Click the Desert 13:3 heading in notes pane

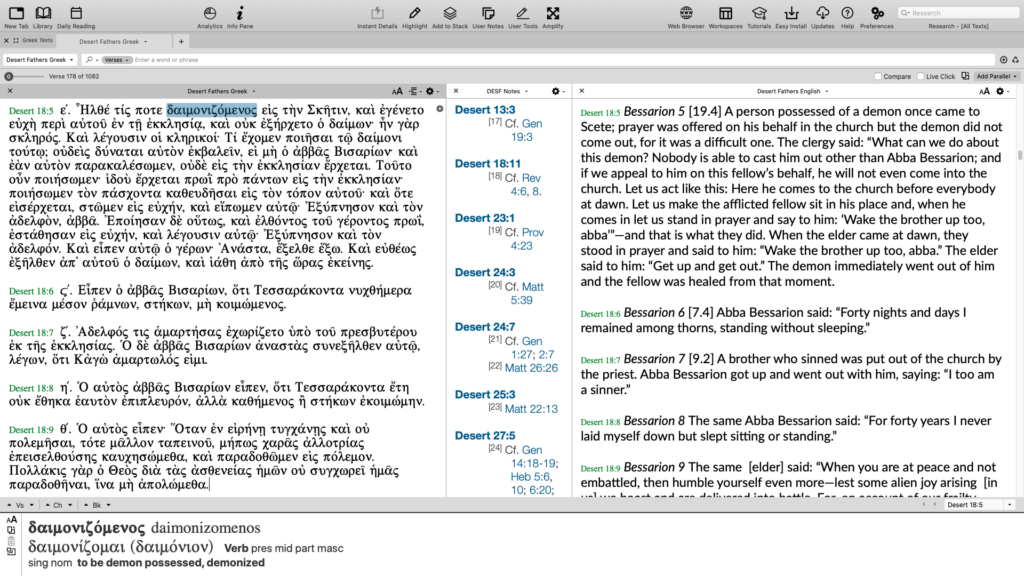[485, 110]
